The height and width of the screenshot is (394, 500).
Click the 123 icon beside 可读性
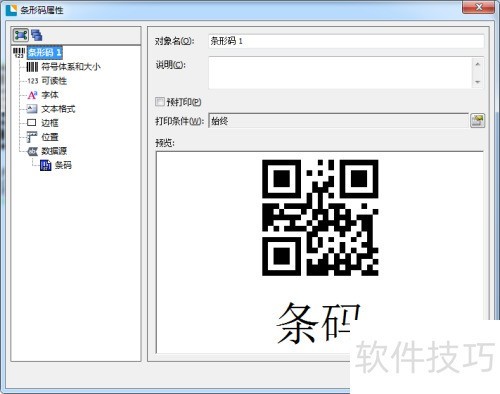point(32,81)
